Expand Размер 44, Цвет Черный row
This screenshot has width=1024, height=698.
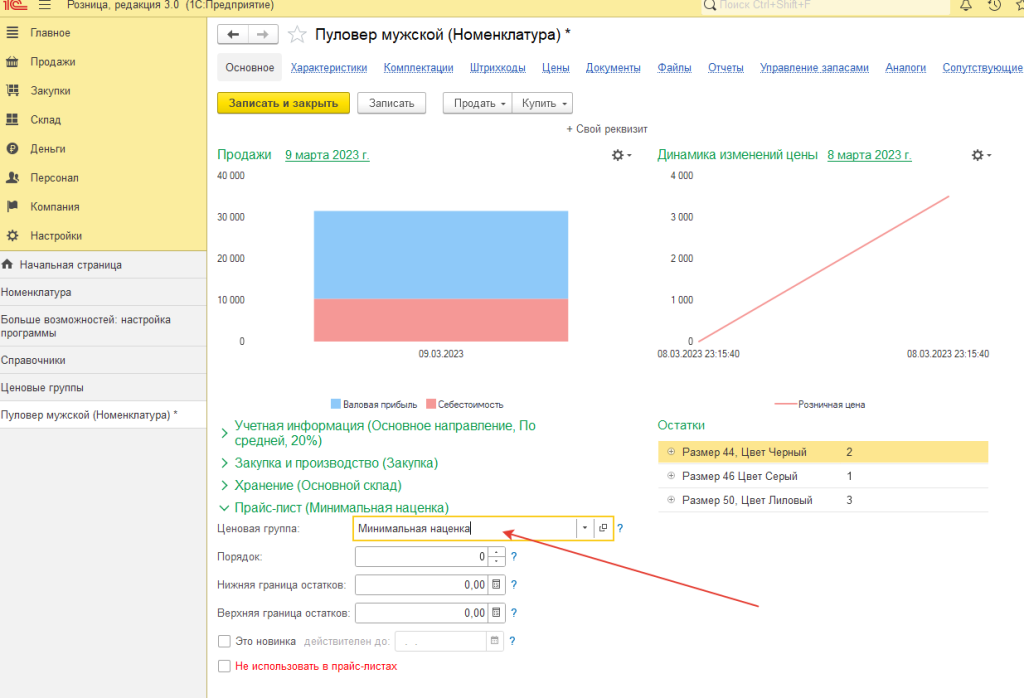[x=671, y=451]
